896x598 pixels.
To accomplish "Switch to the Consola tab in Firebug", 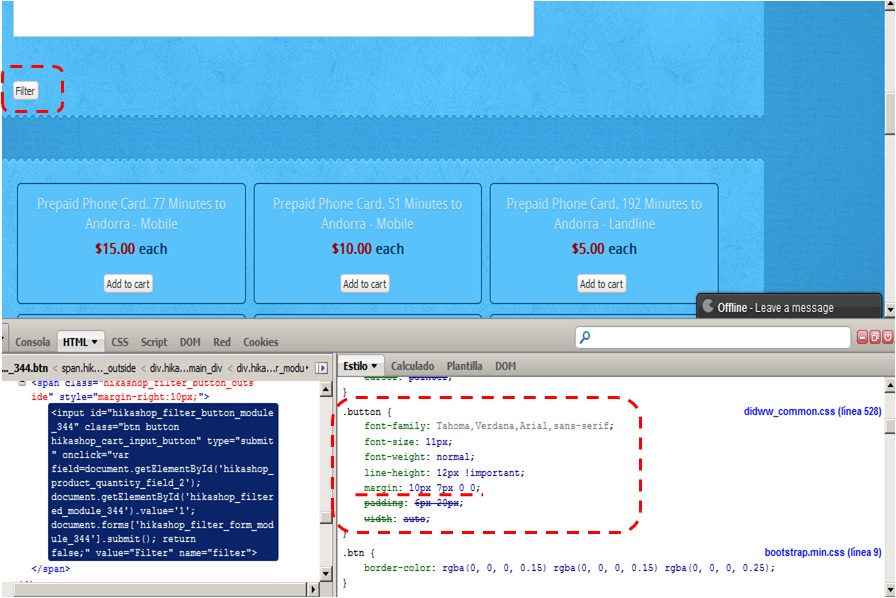I will [x=33, y=342].
